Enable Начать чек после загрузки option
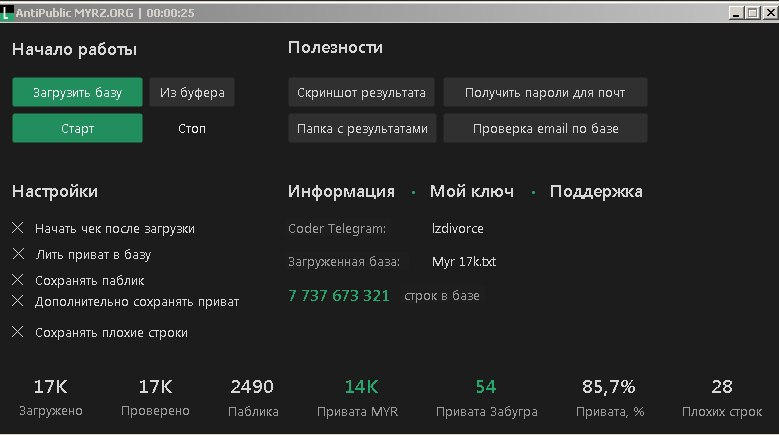 coord(18,229)
